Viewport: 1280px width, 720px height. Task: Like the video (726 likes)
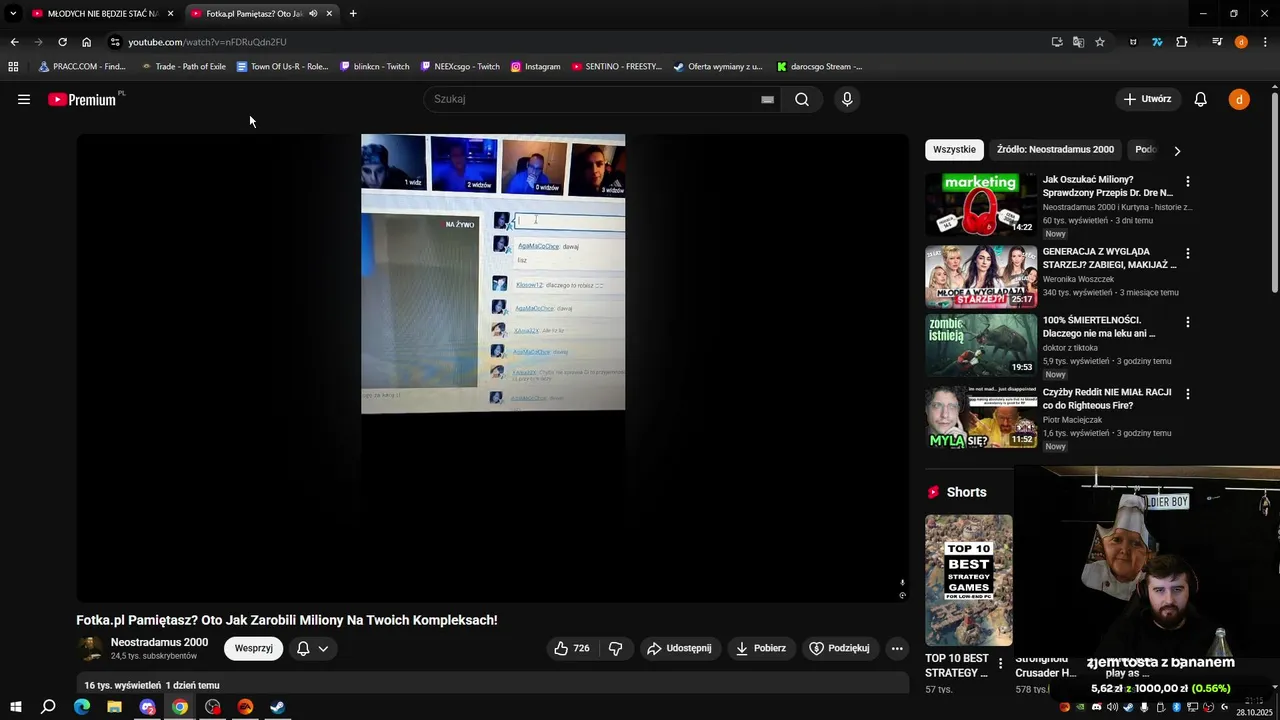pyautogui.click(x=572, y=648)
